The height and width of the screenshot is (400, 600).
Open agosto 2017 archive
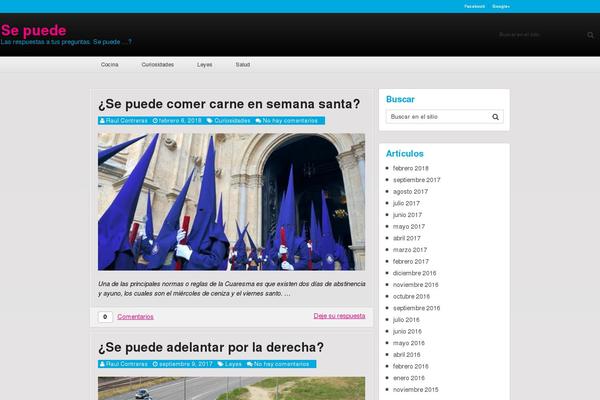point(410,191)
